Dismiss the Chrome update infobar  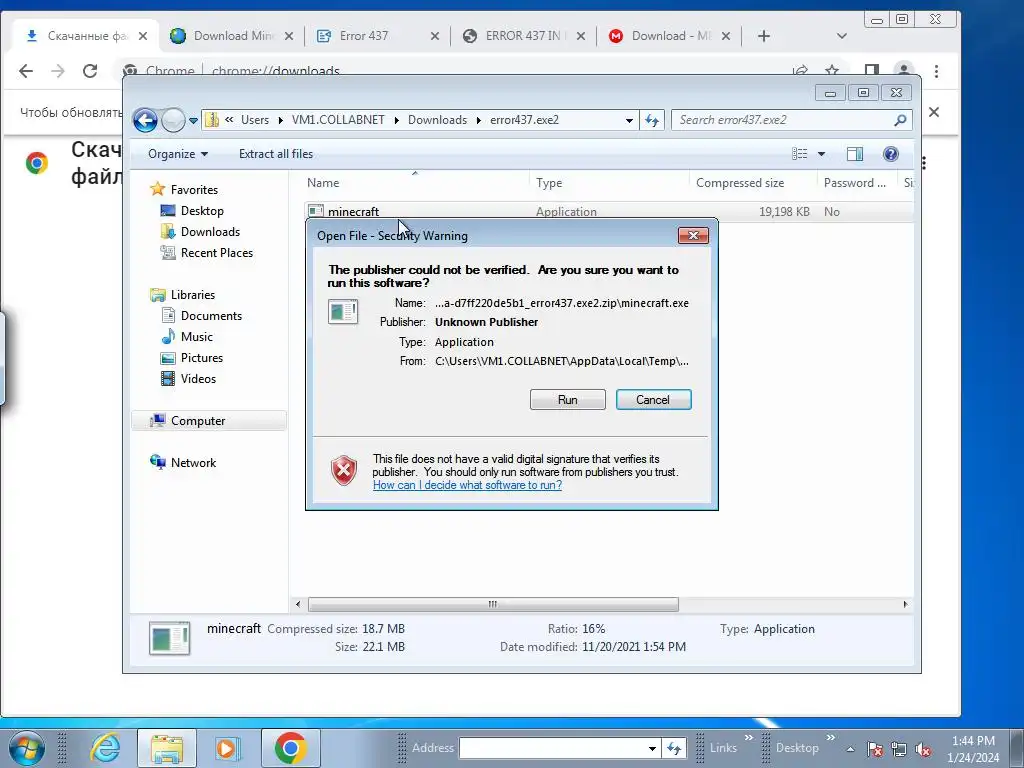click(x=934, y=112)
